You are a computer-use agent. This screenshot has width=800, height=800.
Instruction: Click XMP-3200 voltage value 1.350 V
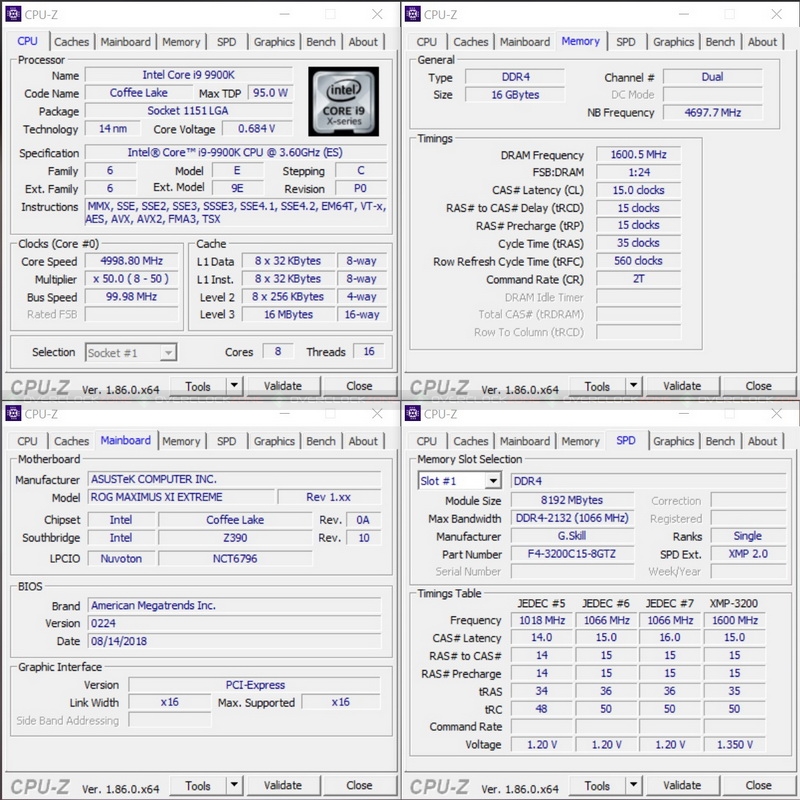pos(735,745)
